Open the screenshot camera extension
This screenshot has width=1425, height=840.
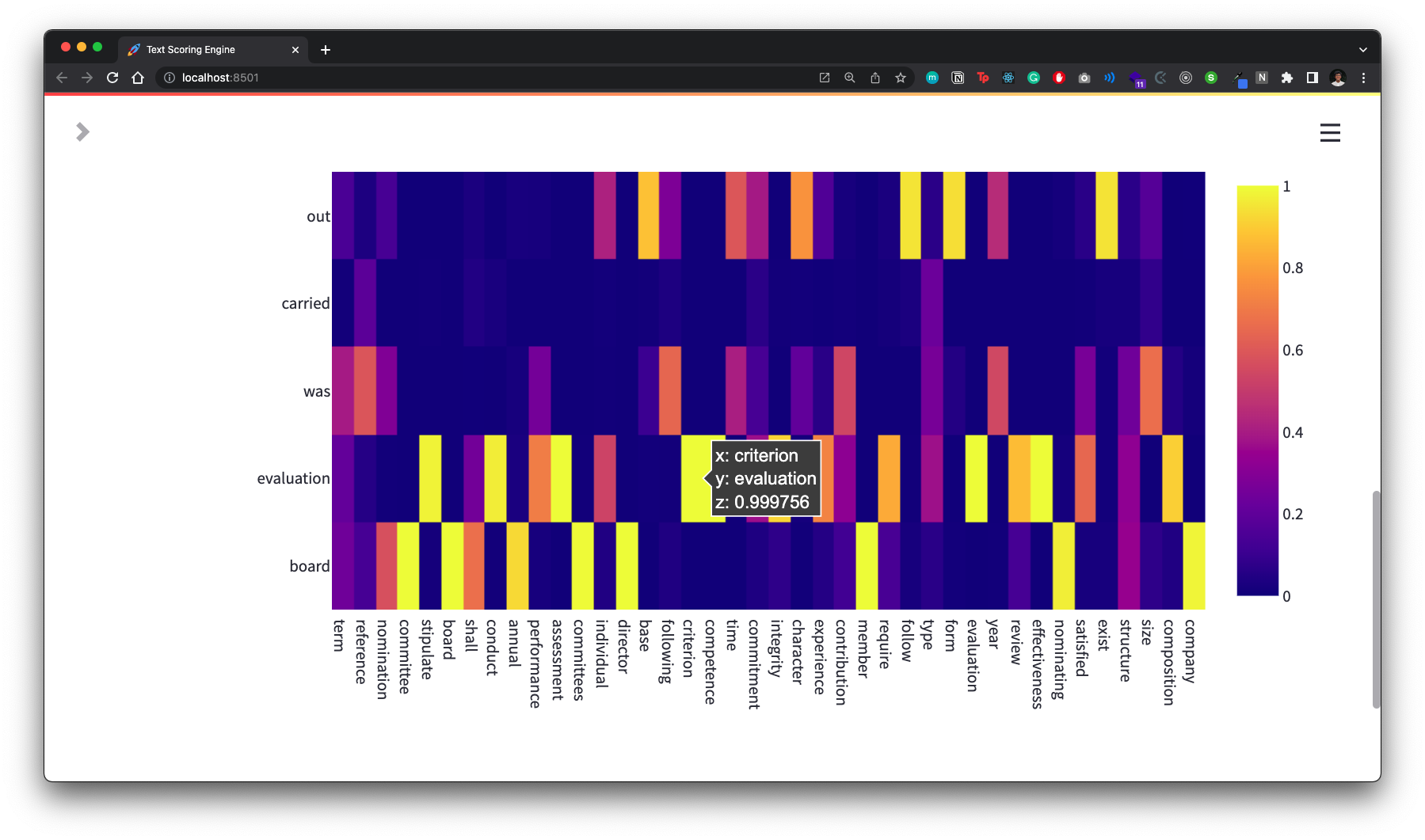point(1084,78)
